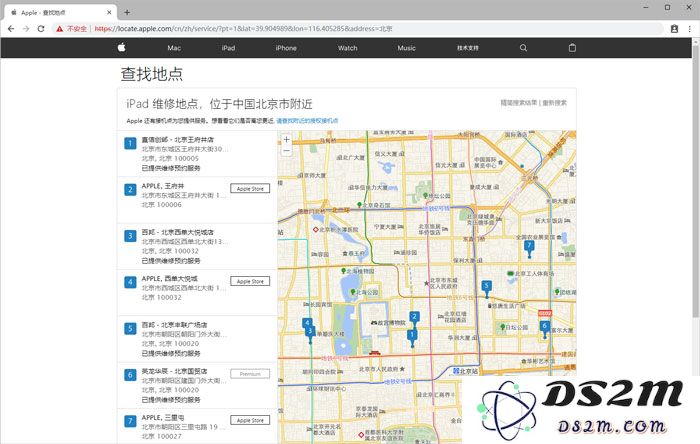
Task: Close the Apple browser tab
Action: pos(109,12)
